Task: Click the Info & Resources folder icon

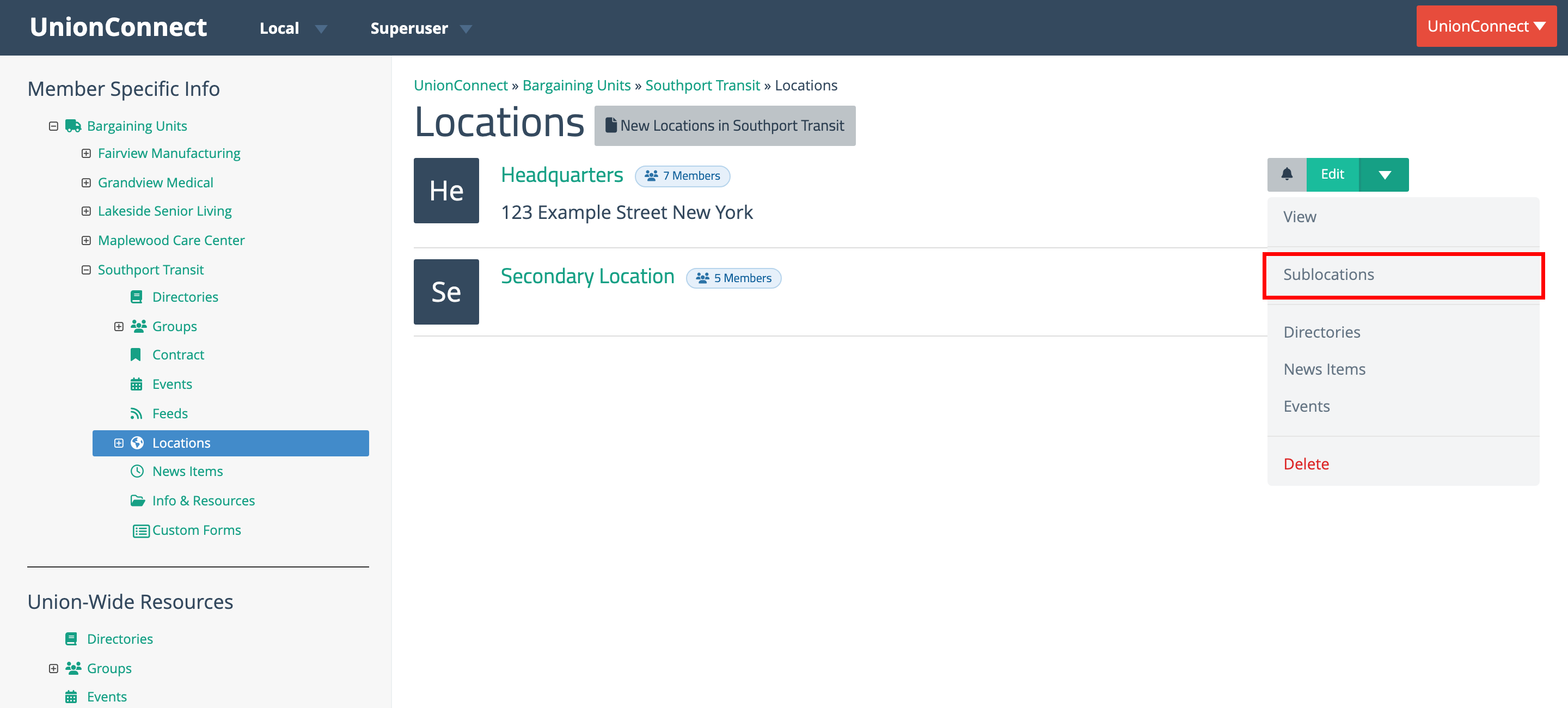Action: coord(138,501)
